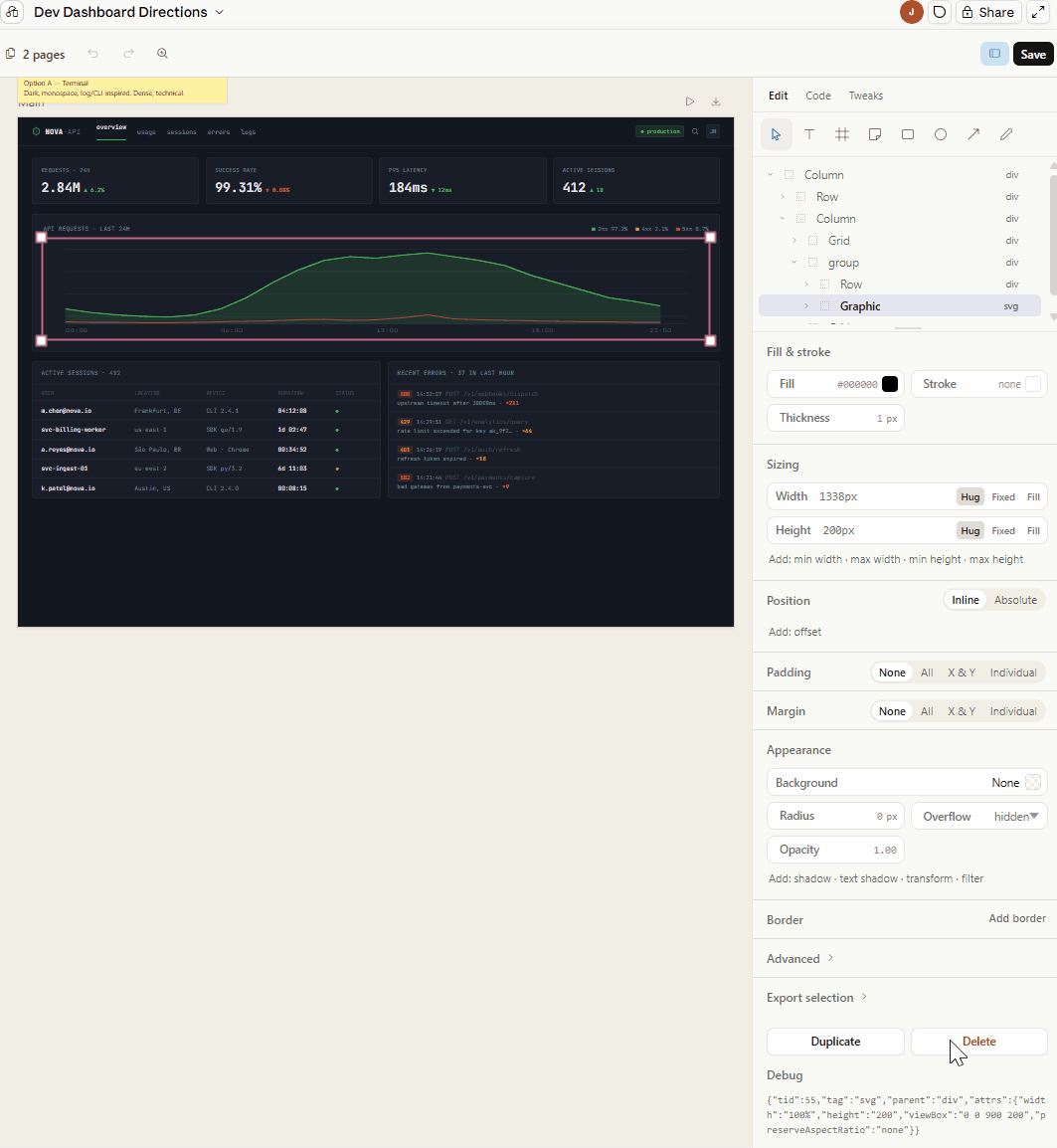
Task: Click the fullscreen expand icon
Action: [x=1038, y=12]
